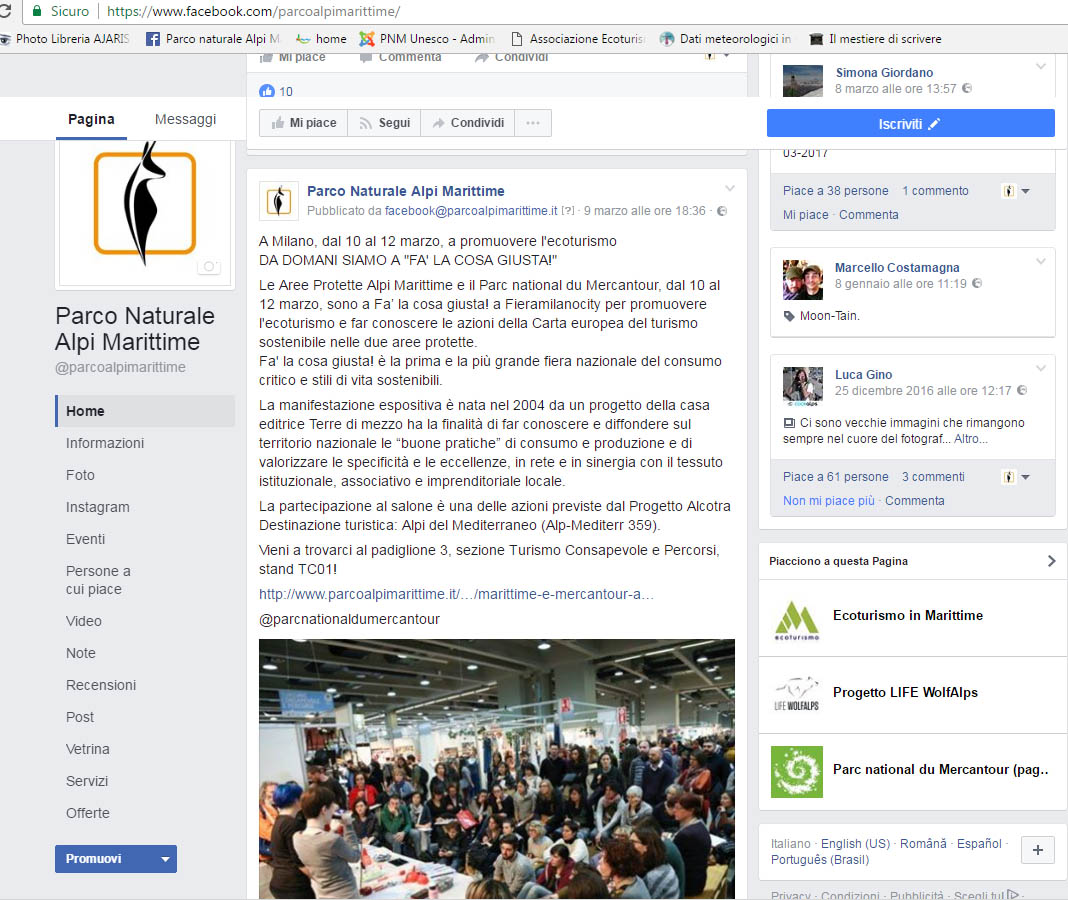1068x900 pixels.
Task: Open Simona Giordano's profile picture
Action: click(x=803, y=80)
